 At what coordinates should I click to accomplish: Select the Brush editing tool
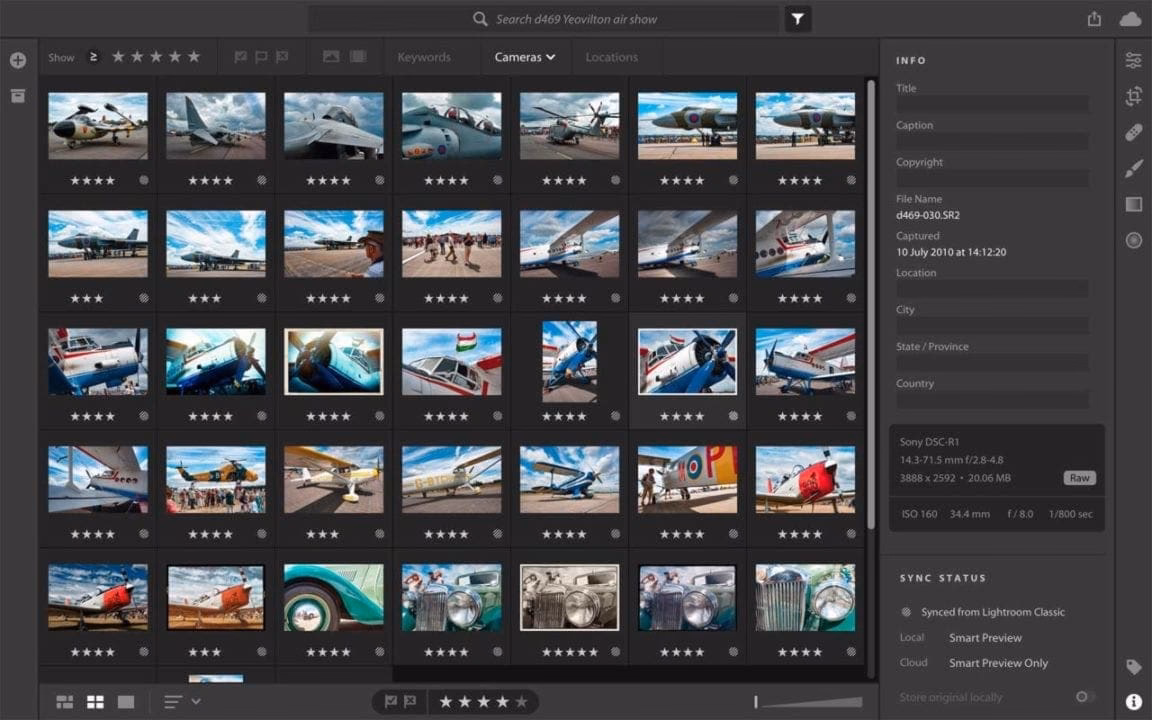(x=1134, y=168)
